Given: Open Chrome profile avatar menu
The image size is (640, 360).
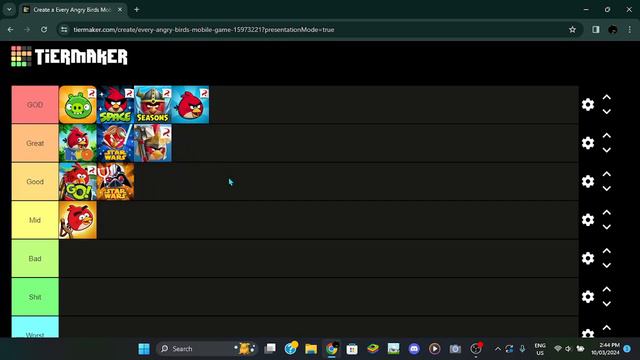Looking at the screenshot, I should point(613,29).
